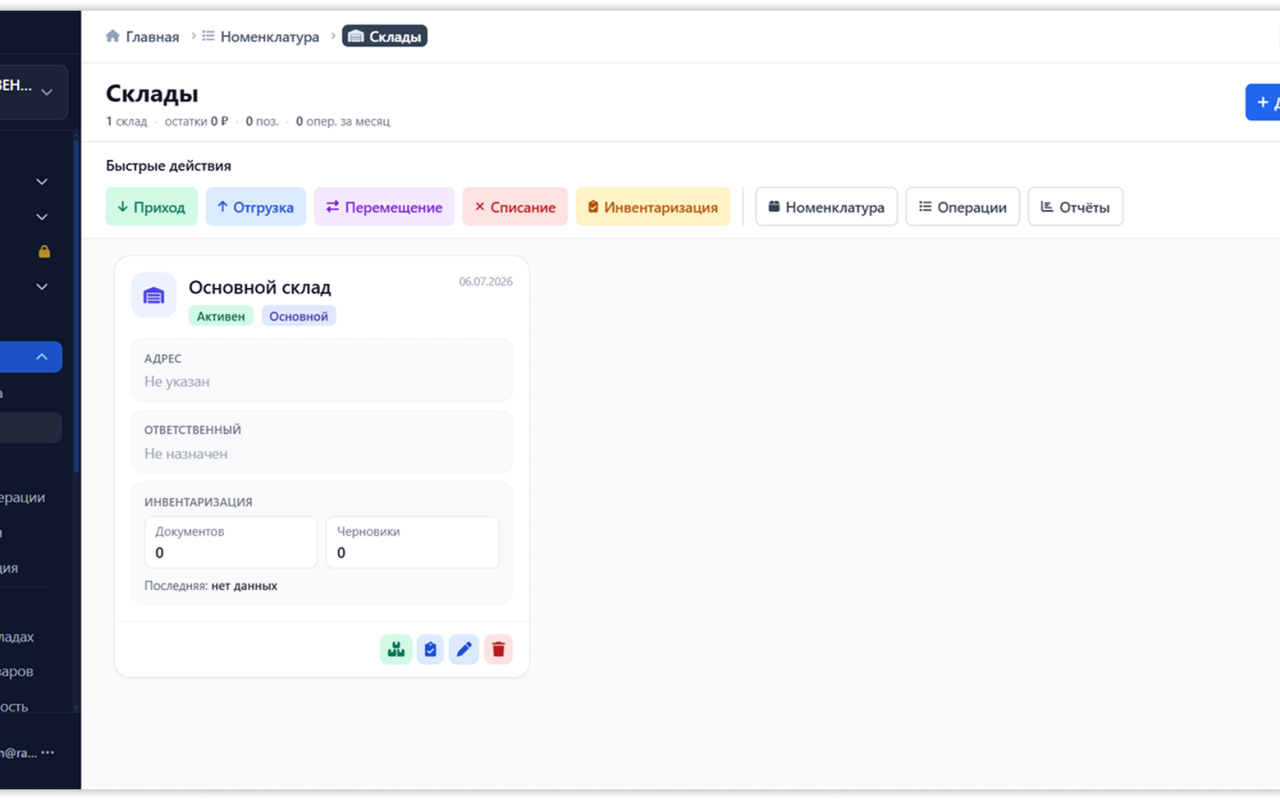Expand the first collapsed sidebar section chevron
Viewport: 1280px width, 800px height.
pos(42,182)
